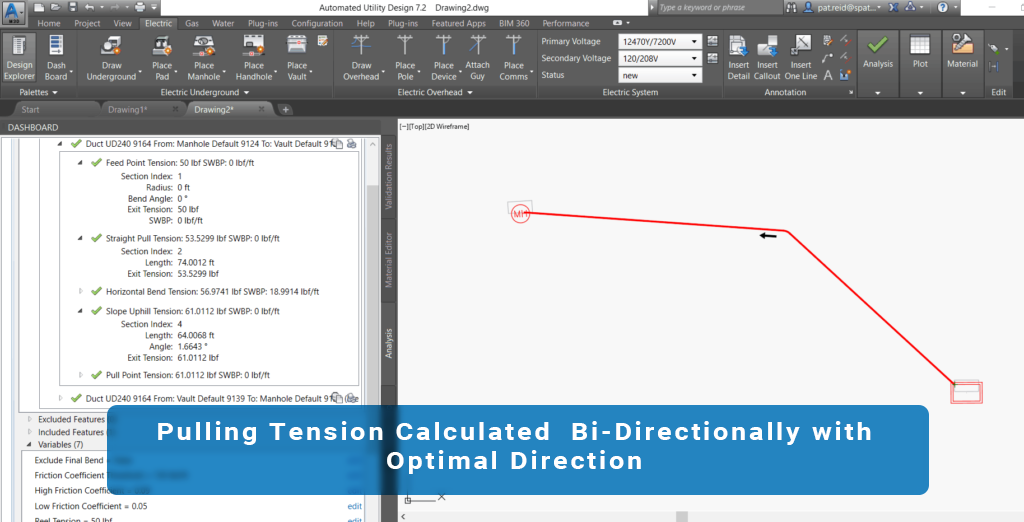Click the vault rectangle symbol in drawing
Viewport: 1024px width, 522px height.
click(967, 392)
